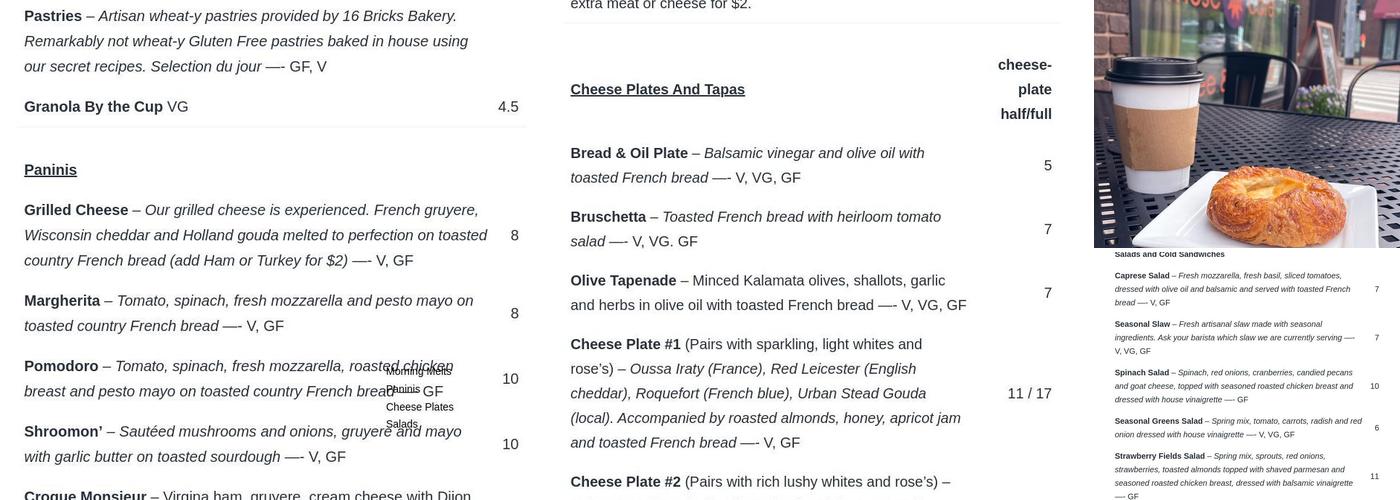The height and width of the screenshot is (500, 1400).
Task: Click the Strawberry Fields Salad entry
Action: 1159,456
